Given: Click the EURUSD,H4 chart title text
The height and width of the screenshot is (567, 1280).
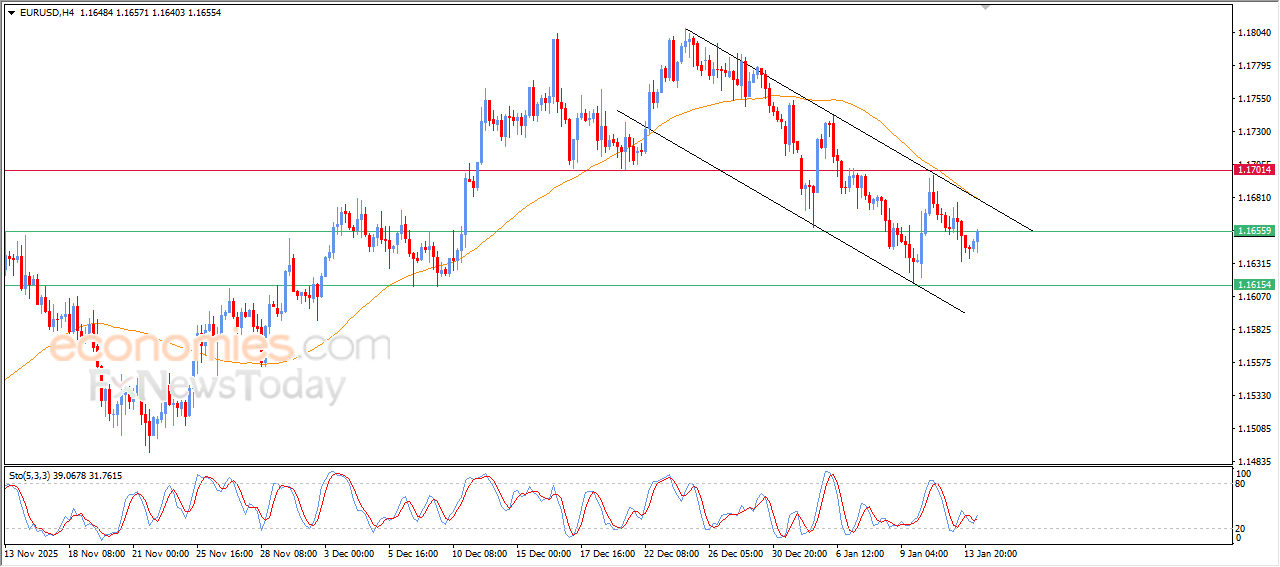Looking at the screenshot, I should 46,12.
